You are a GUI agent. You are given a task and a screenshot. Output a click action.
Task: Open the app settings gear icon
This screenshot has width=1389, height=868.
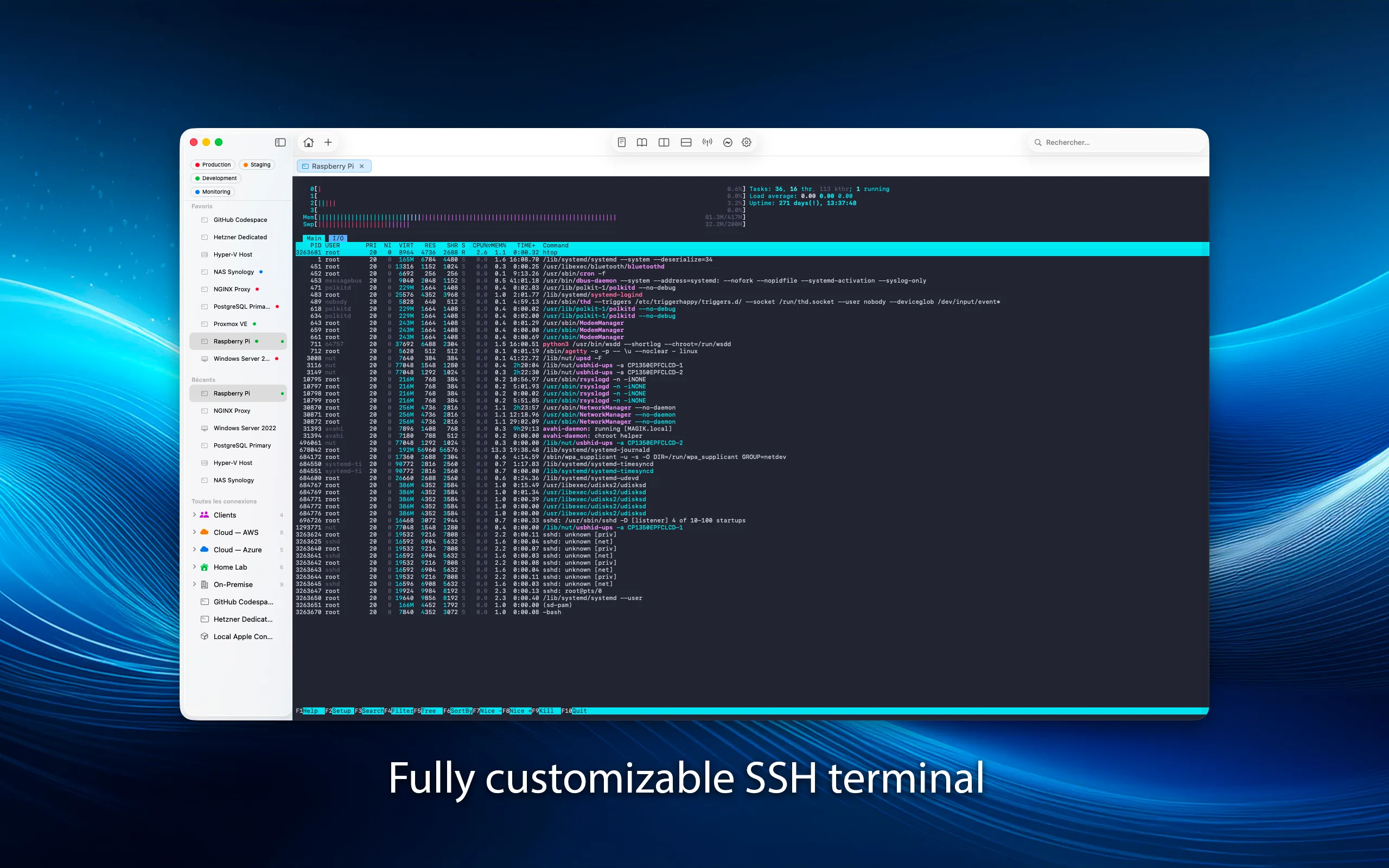pyautogui.click(x=746, y=142)
